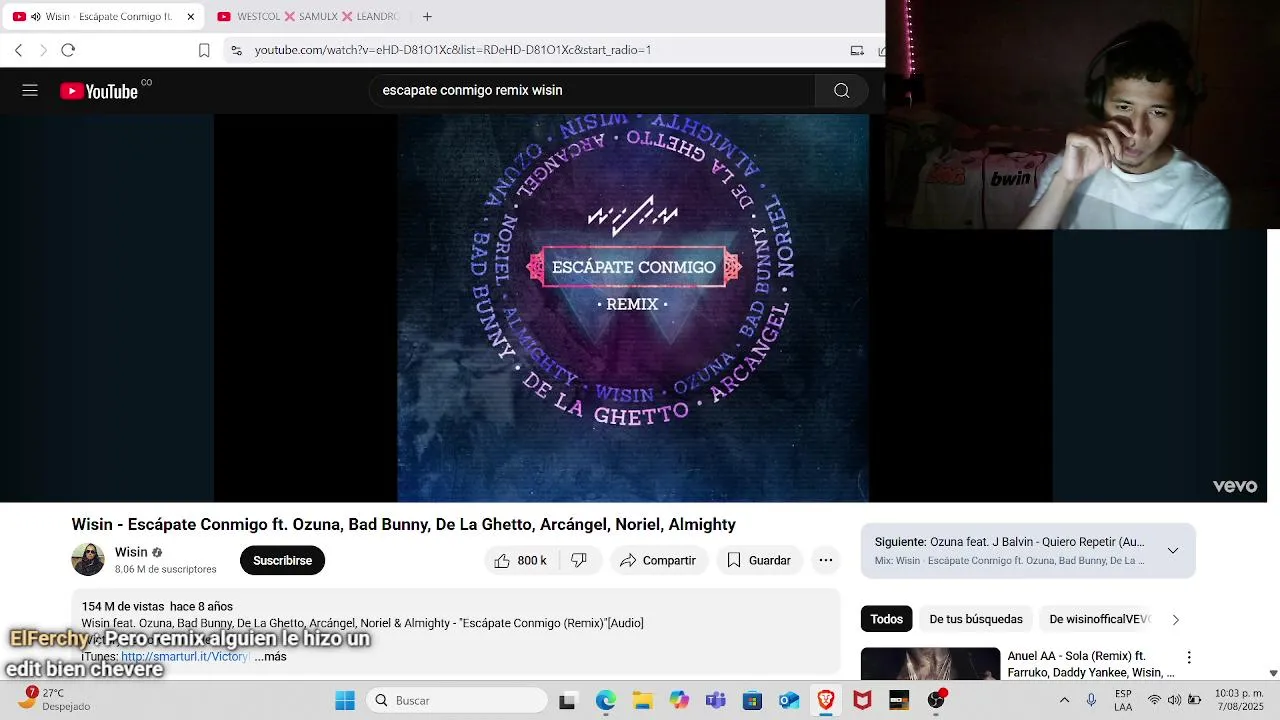Viewport: 1280px width, 720px height.
Task: Open OBS Studio from the taskbar
Action: pos(936,700)
